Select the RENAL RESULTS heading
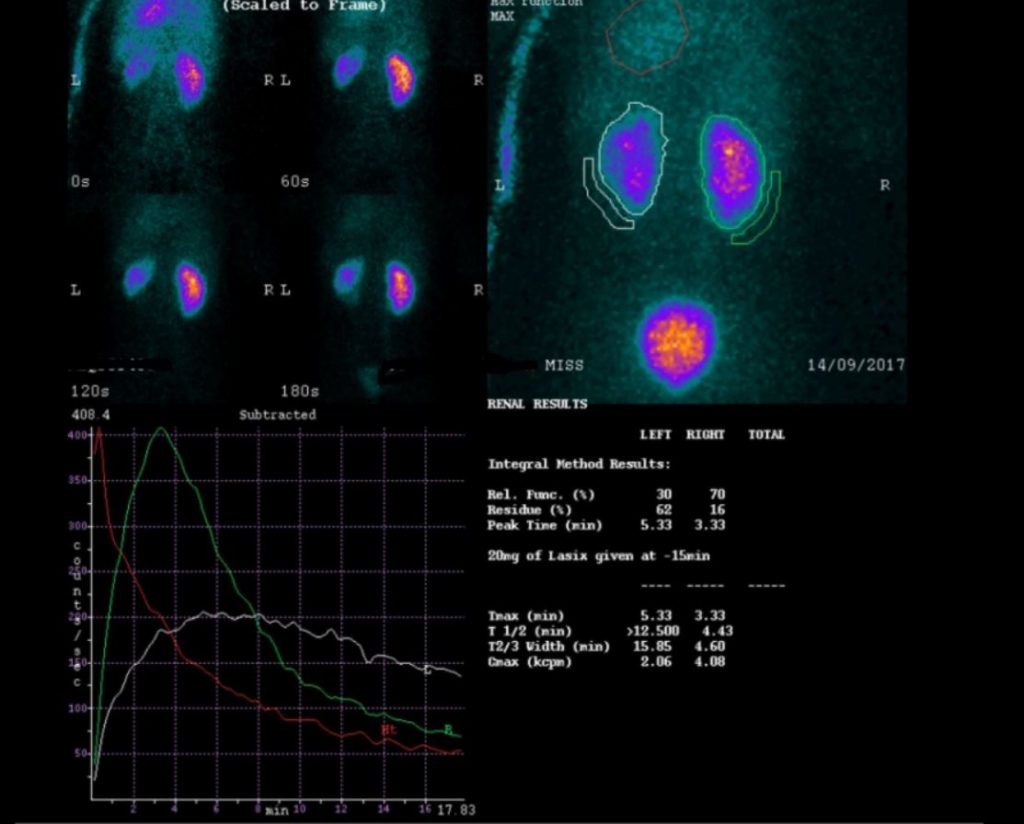This screenshot has height=824, width=1024. (x=537, y=404)
